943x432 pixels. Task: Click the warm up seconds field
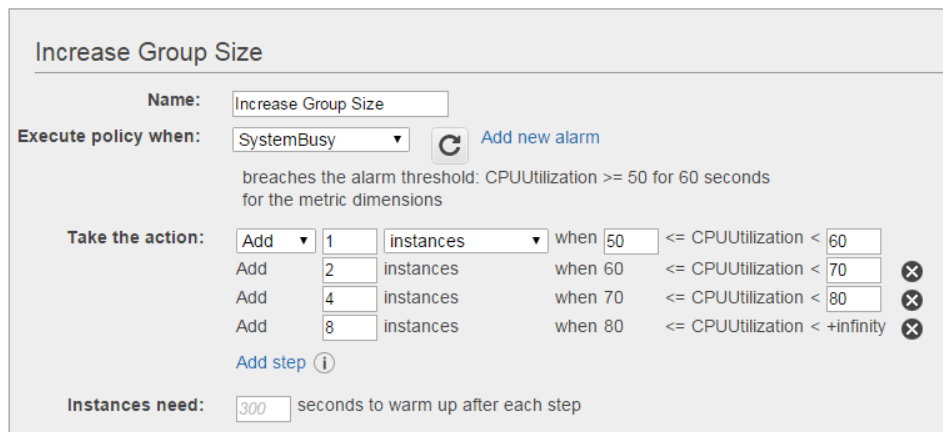pos(264,408)
